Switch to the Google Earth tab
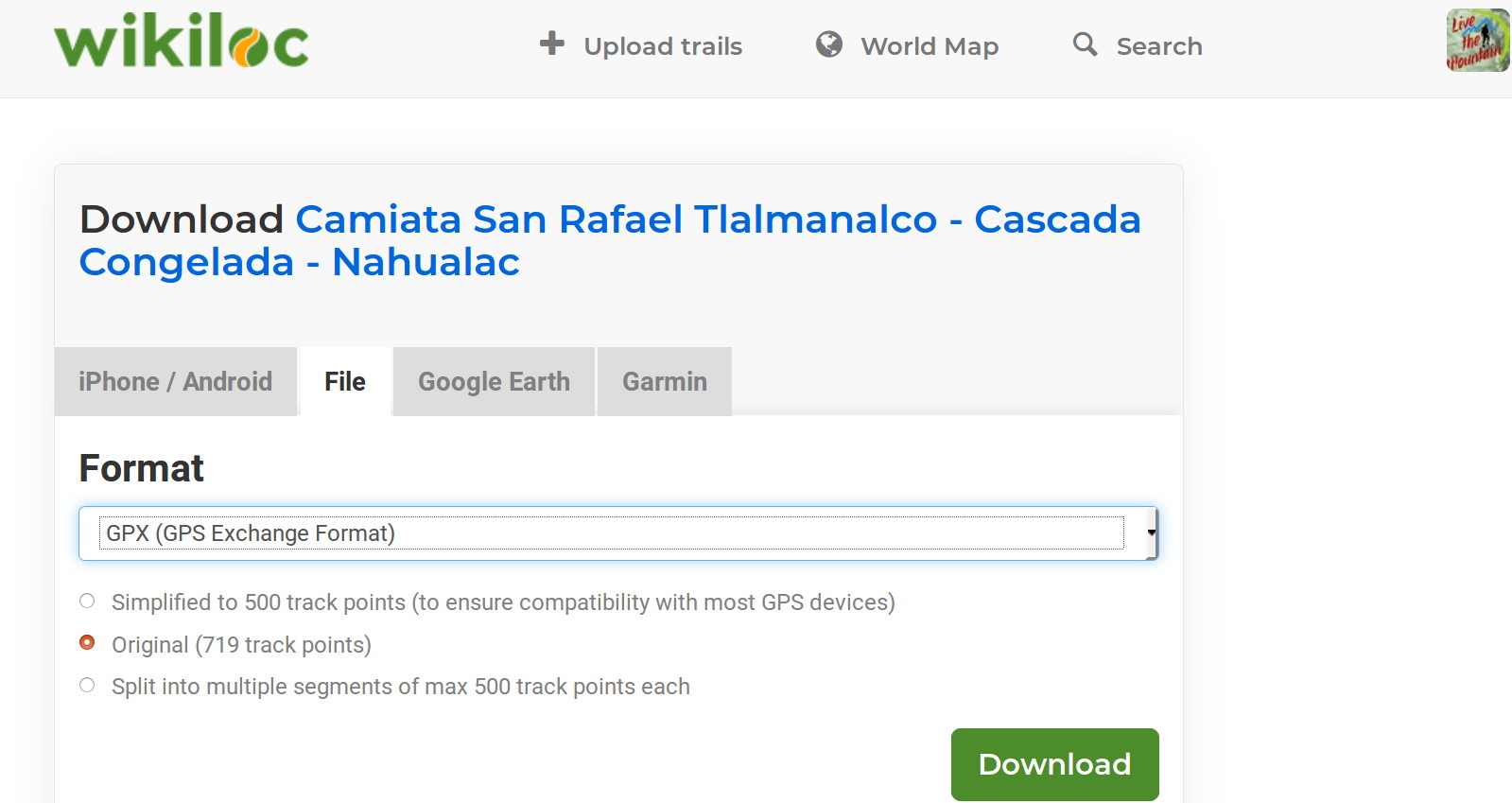The image size is (1512, 803). (x=494, y=381)
